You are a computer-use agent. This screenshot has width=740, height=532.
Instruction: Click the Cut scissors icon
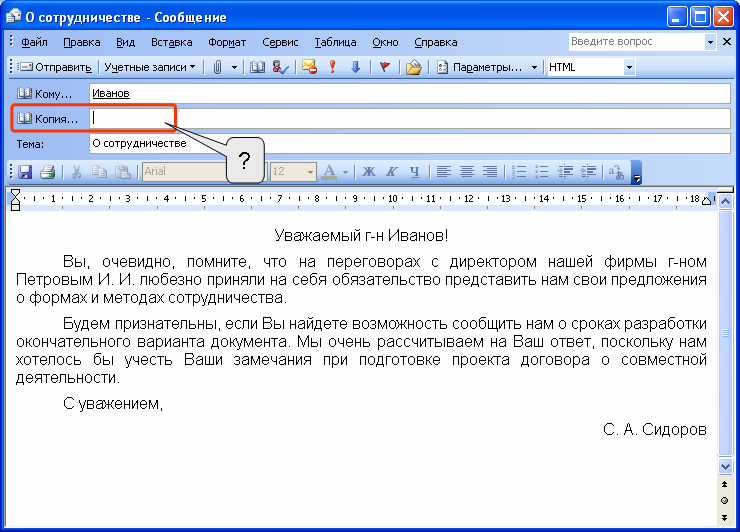(x=76, y=172)
